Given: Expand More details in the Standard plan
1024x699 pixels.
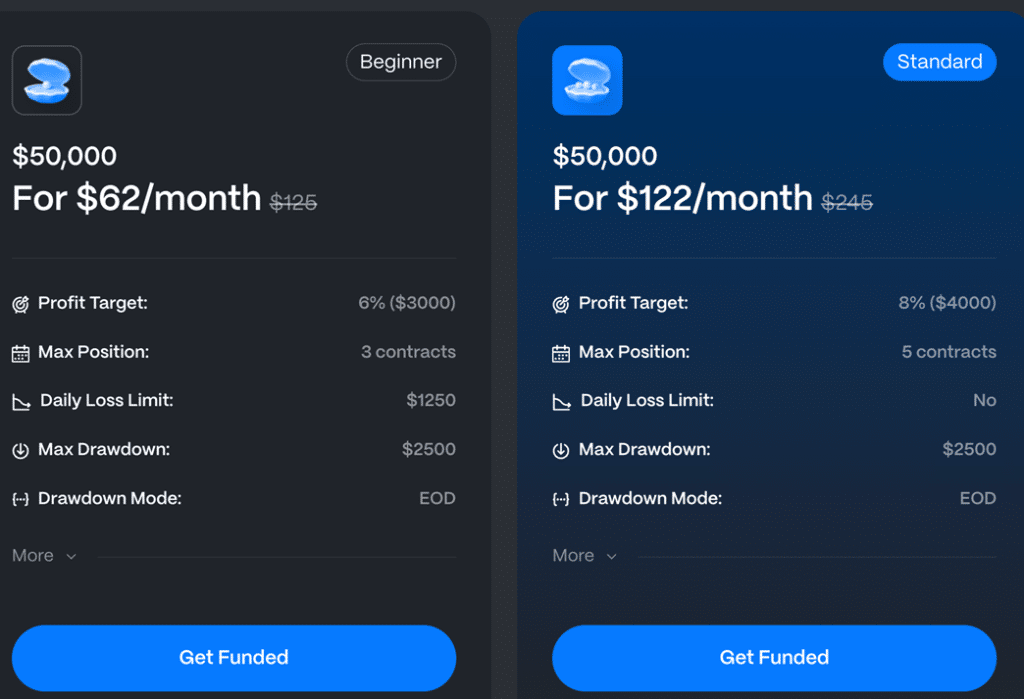Looking at the screenshot, I should click(584, 556).
